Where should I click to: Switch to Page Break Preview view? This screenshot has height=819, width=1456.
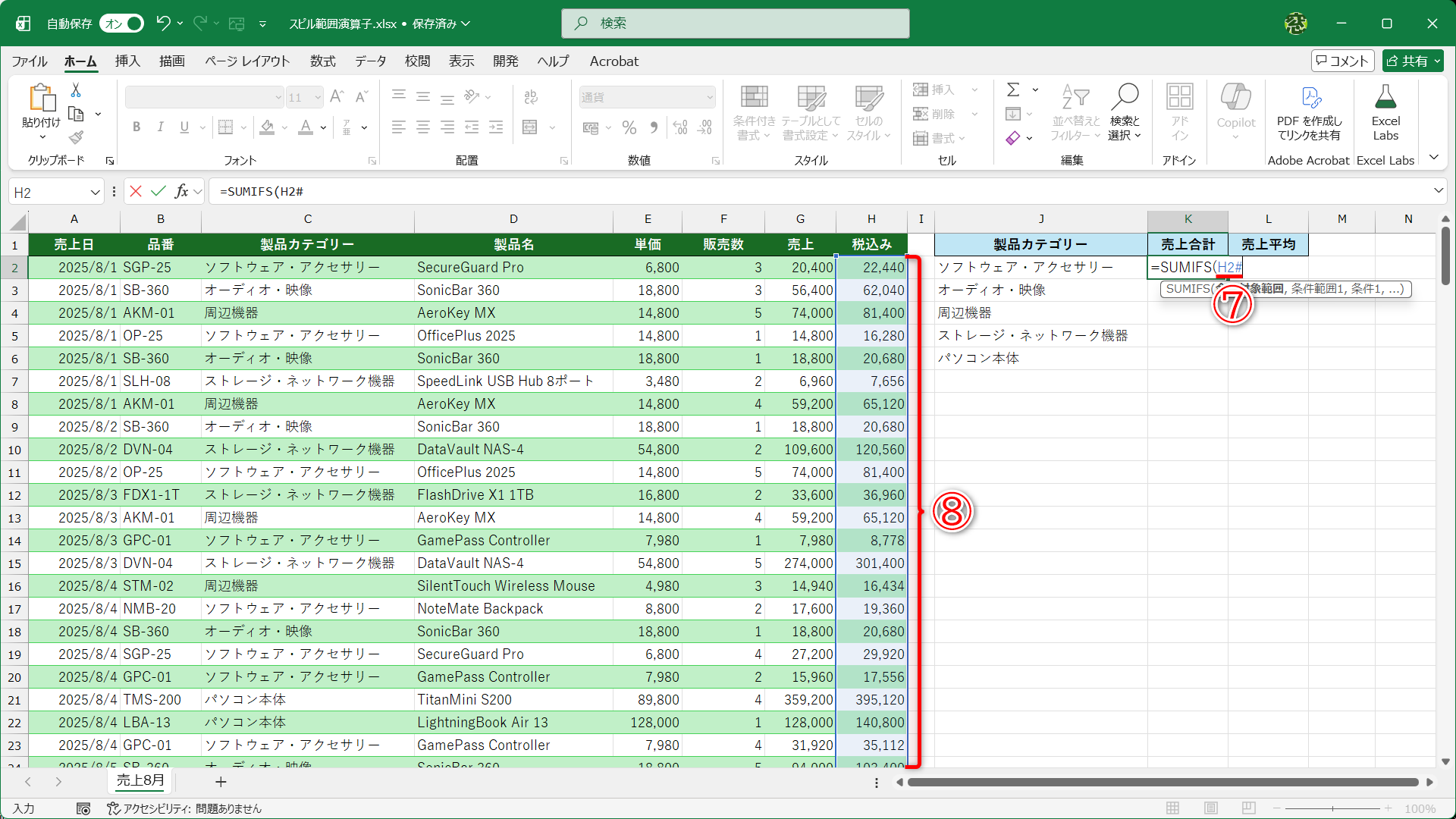pos(1249,808)
